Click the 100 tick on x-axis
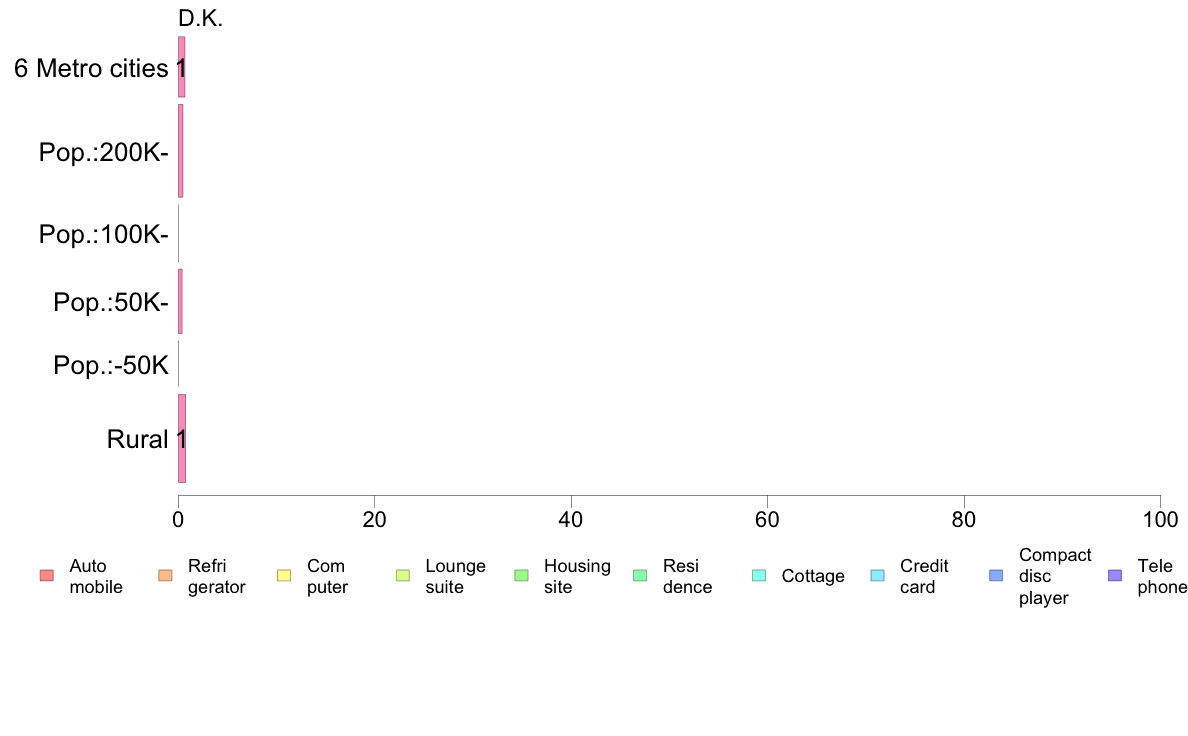The width and height of the screenshot is (1188, 736). (x=1160, y=519)
